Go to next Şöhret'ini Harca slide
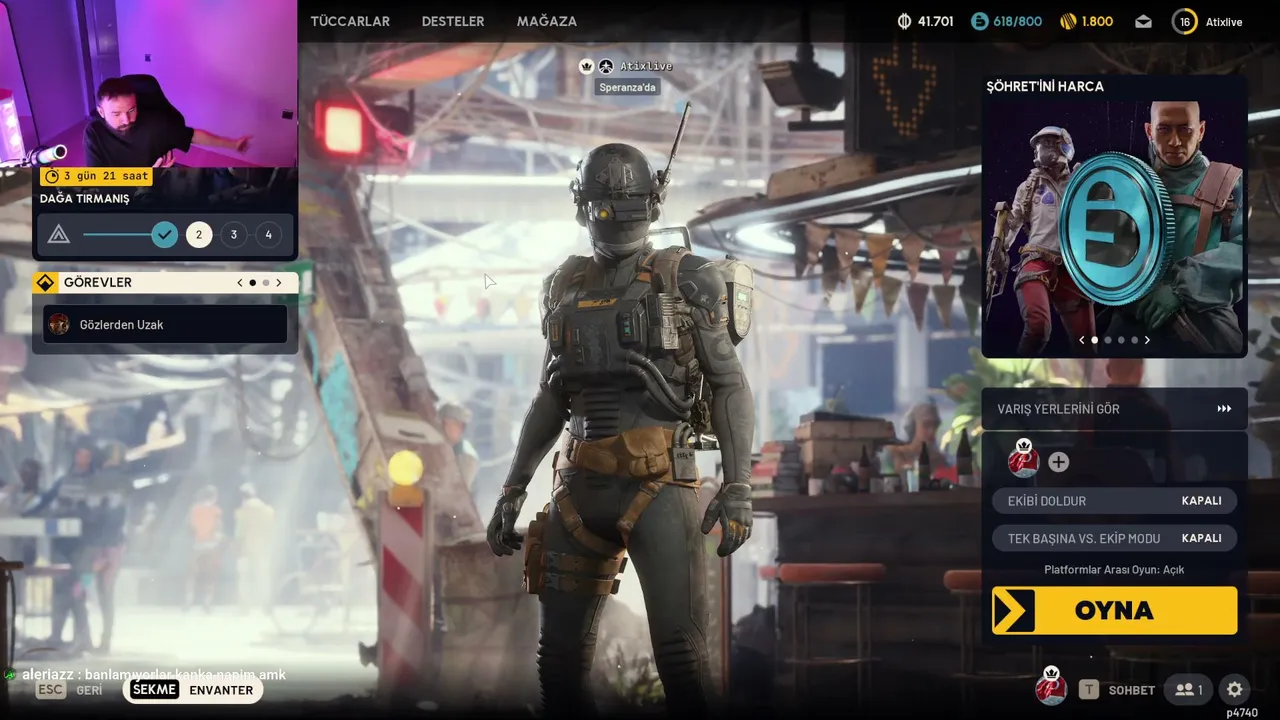 click(1147, 340)
